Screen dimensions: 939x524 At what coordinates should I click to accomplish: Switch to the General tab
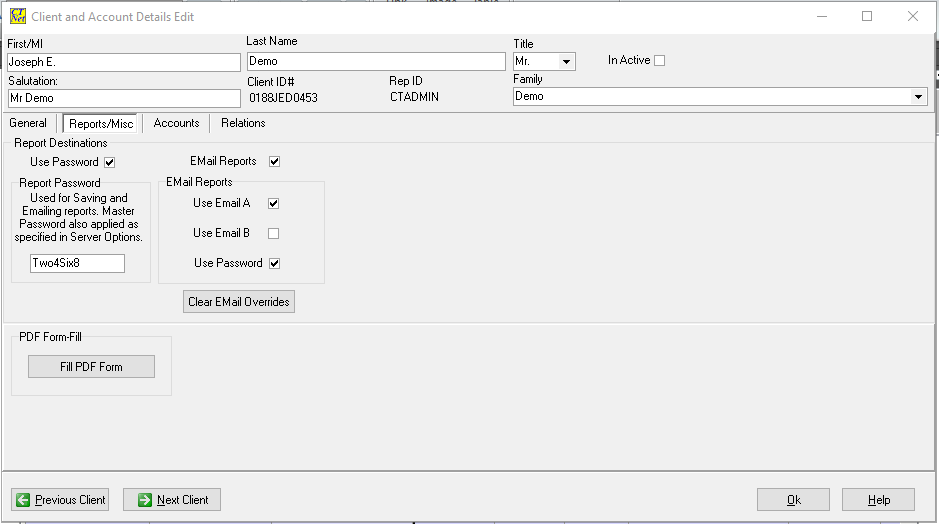click(28, 123)
